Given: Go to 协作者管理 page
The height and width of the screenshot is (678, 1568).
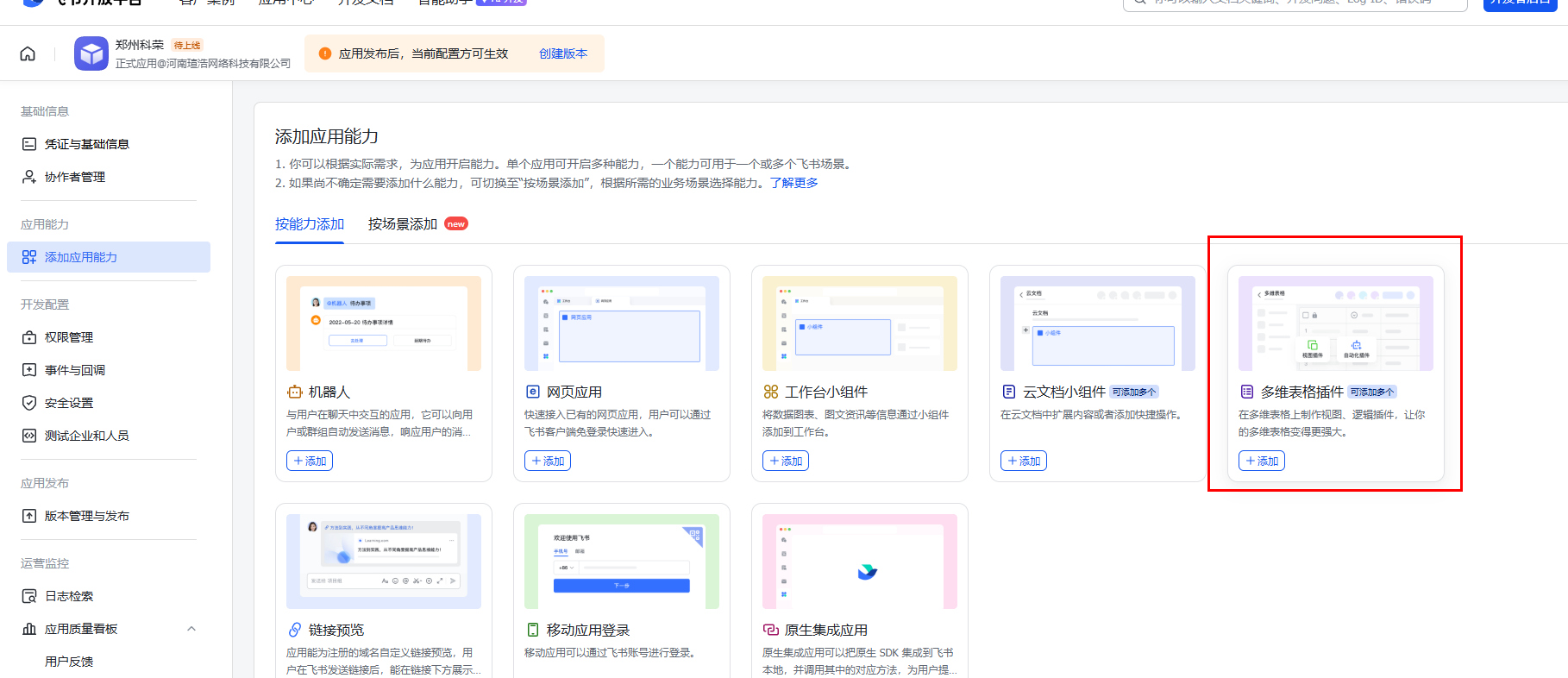Looking at the screenshot, I should (74, 177).
